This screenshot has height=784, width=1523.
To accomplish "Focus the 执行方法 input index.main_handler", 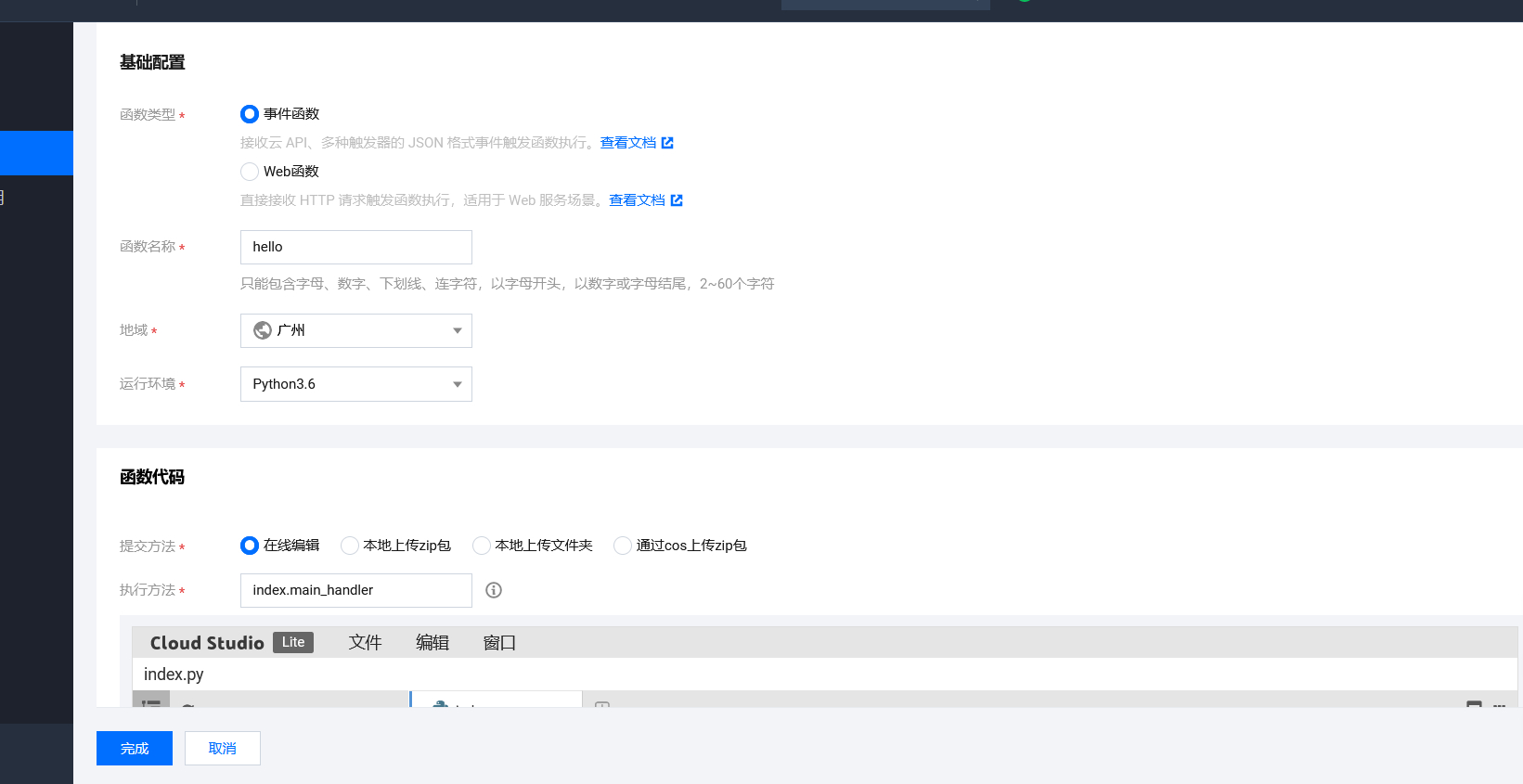I will 356,590.
